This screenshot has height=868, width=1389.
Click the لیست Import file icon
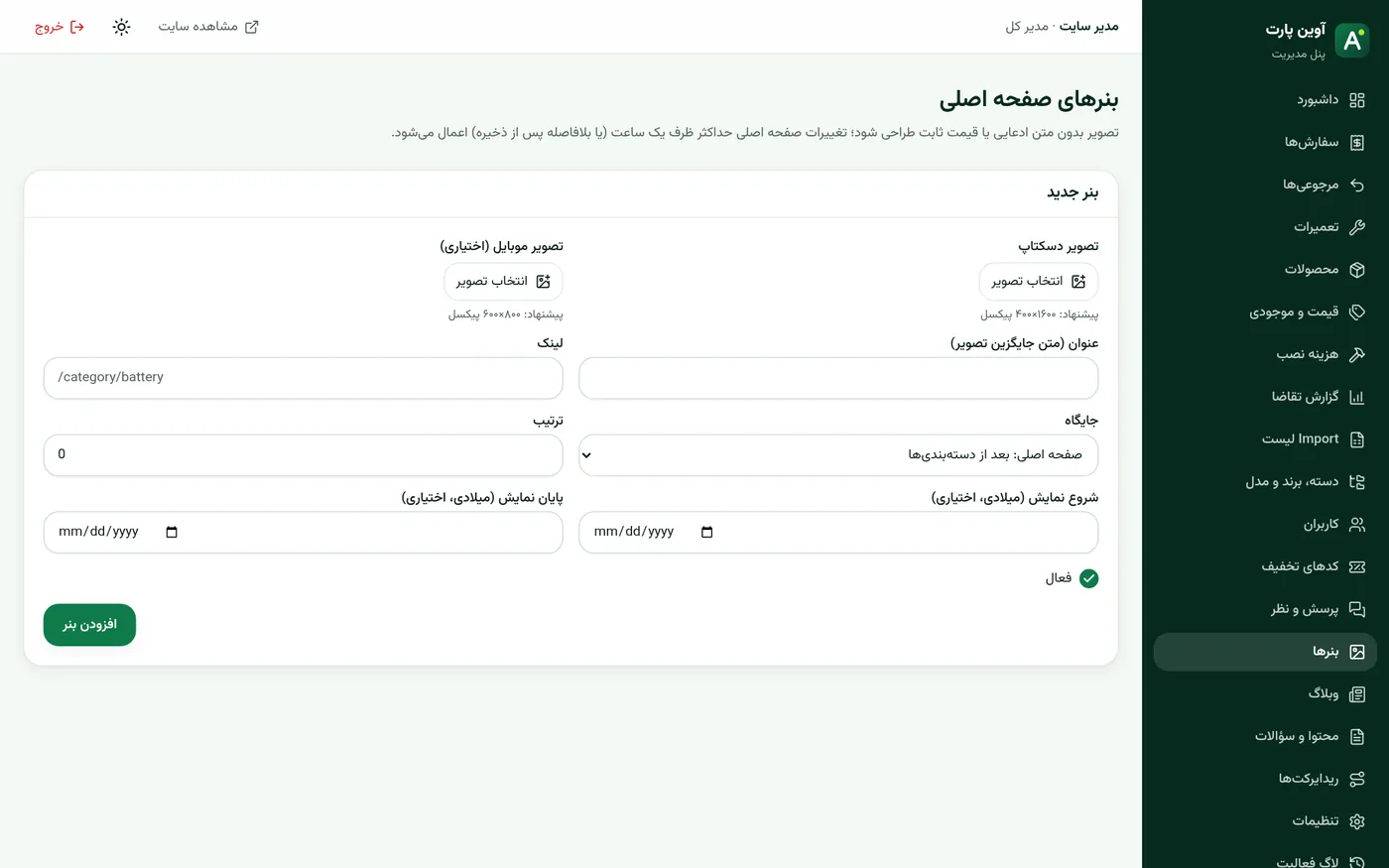pos(1357,439)
